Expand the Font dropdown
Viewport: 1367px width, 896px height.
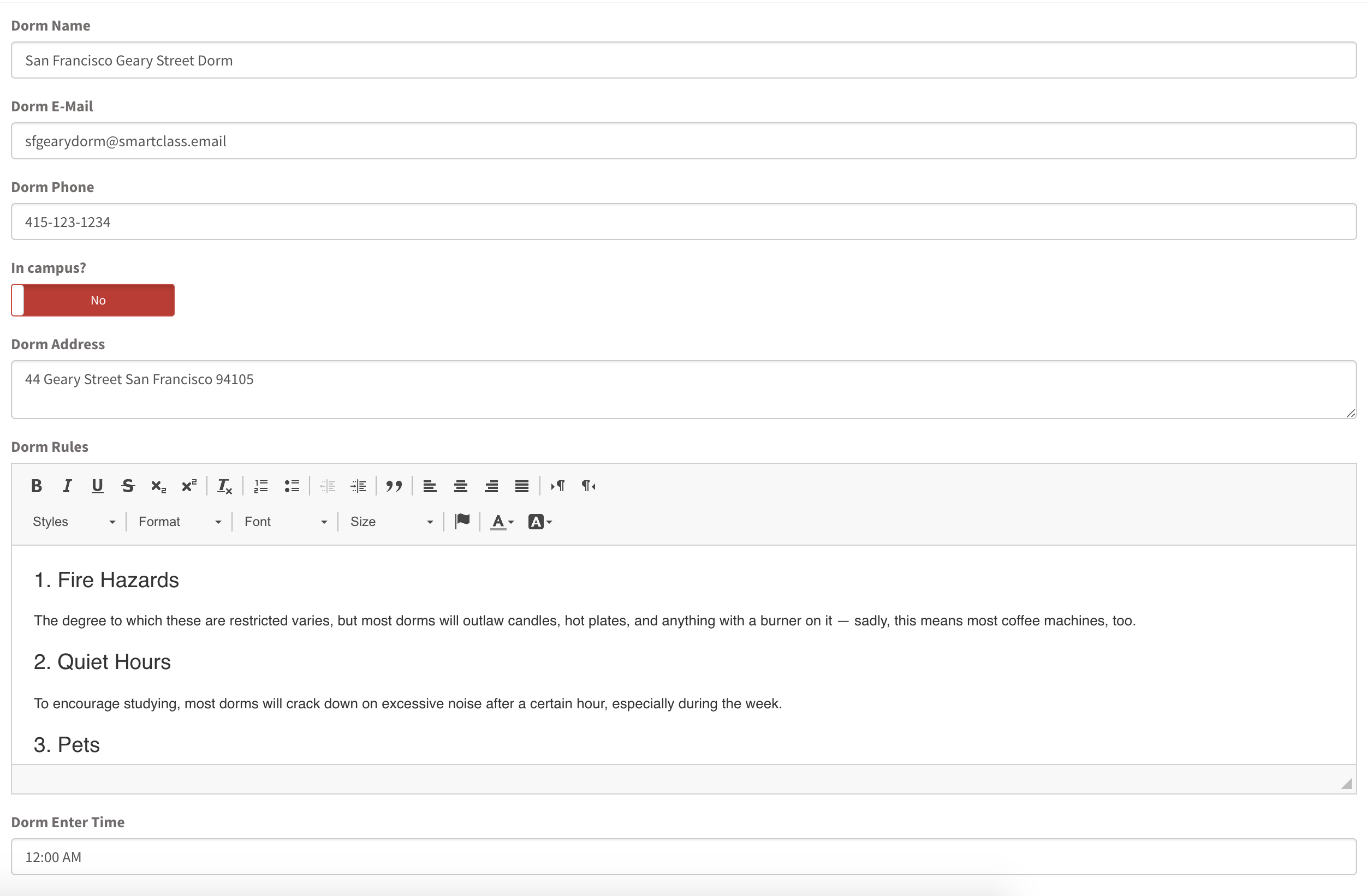[285, 522]
